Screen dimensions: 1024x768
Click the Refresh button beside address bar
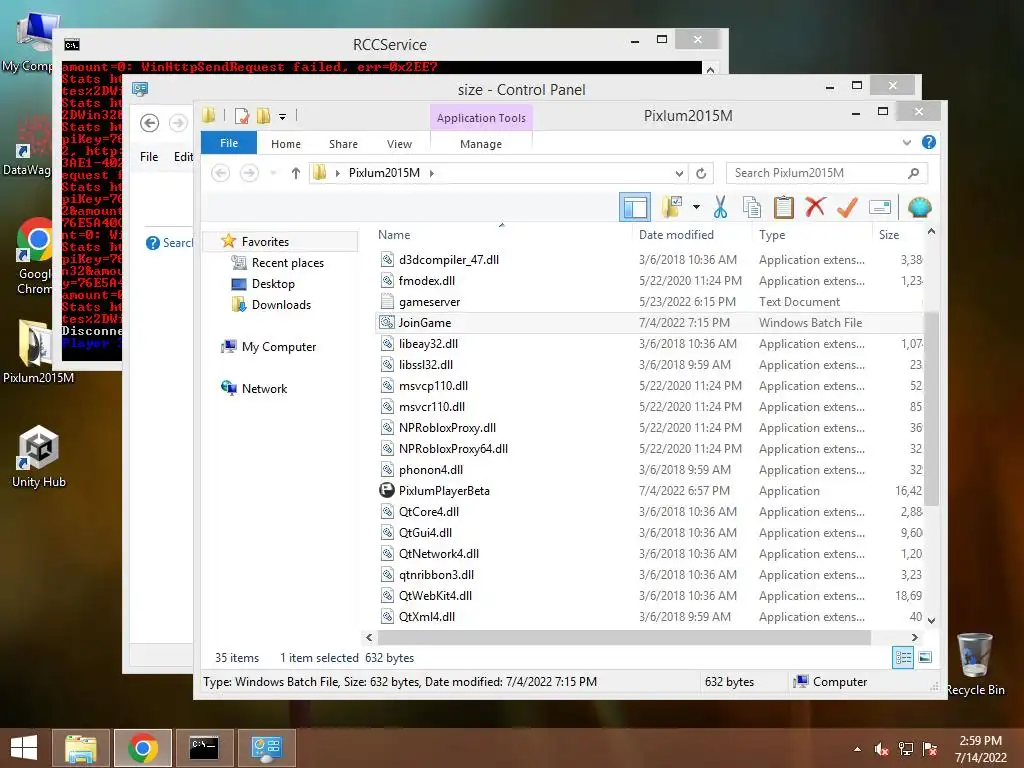[x=701, y=173]
